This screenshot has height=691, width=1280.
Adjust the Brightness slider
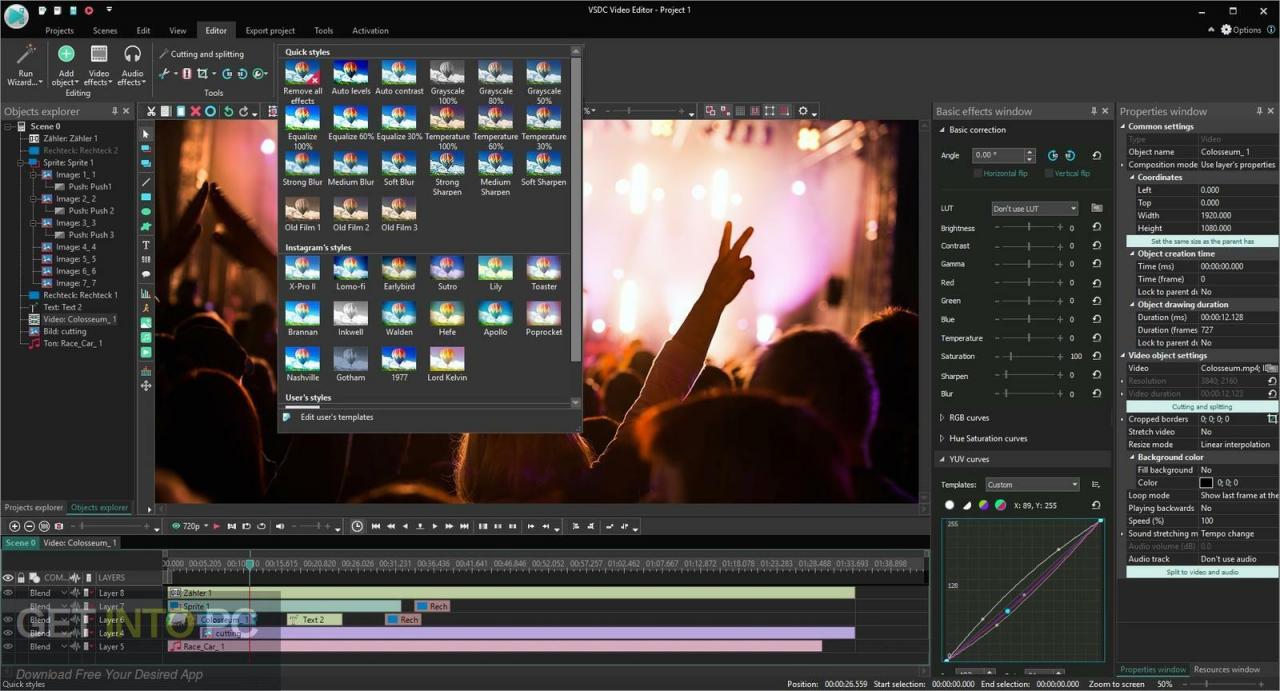(x=1027, y=228)
